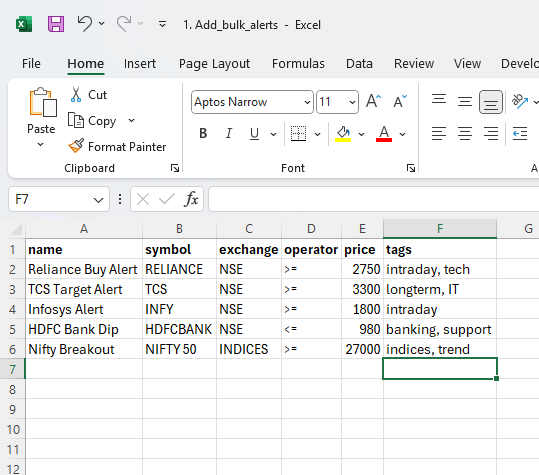Decrease font size with small A icon

400,101
